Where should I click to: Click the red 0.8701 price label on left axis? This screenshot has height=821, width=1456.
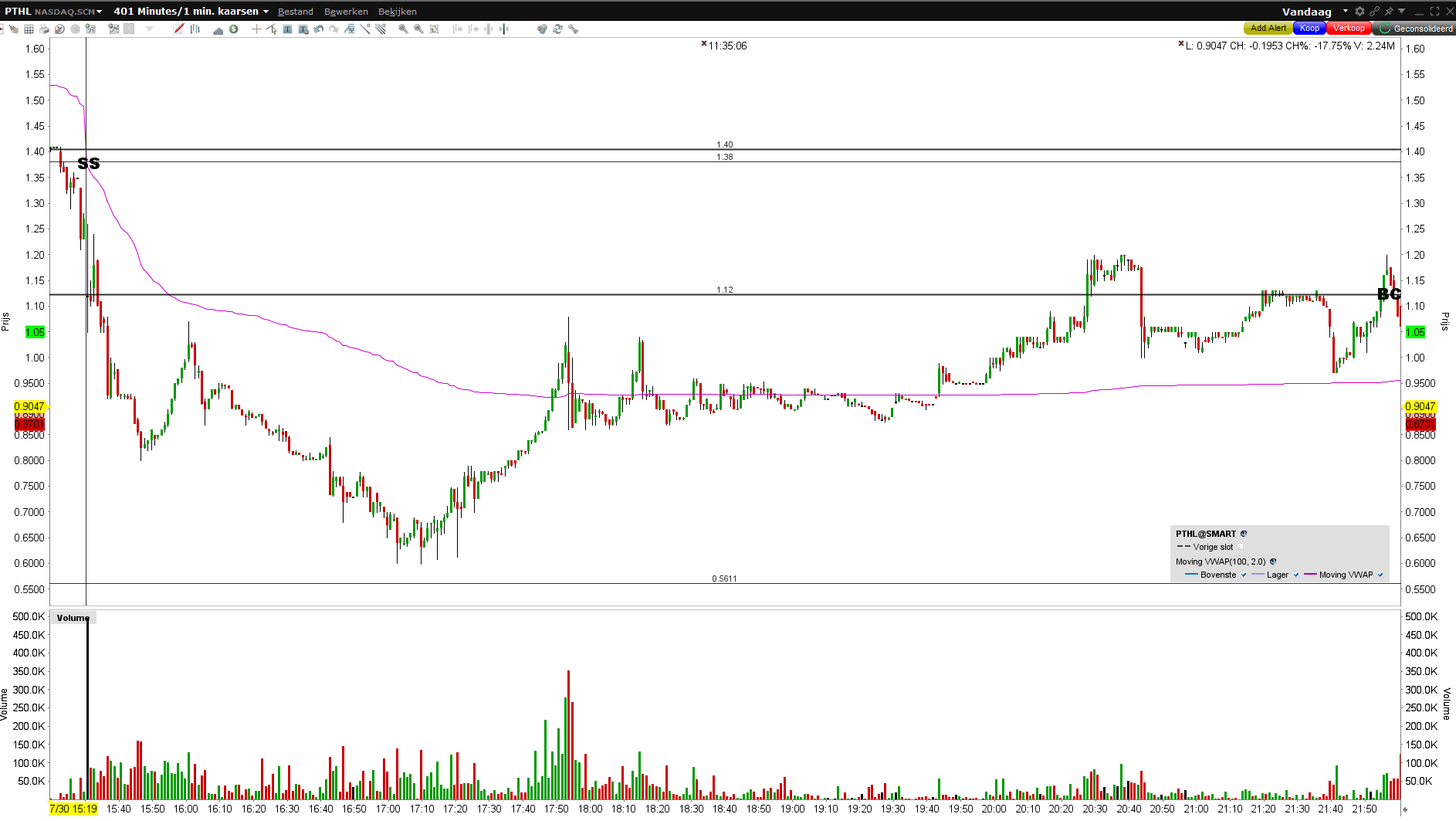point(29,424)
